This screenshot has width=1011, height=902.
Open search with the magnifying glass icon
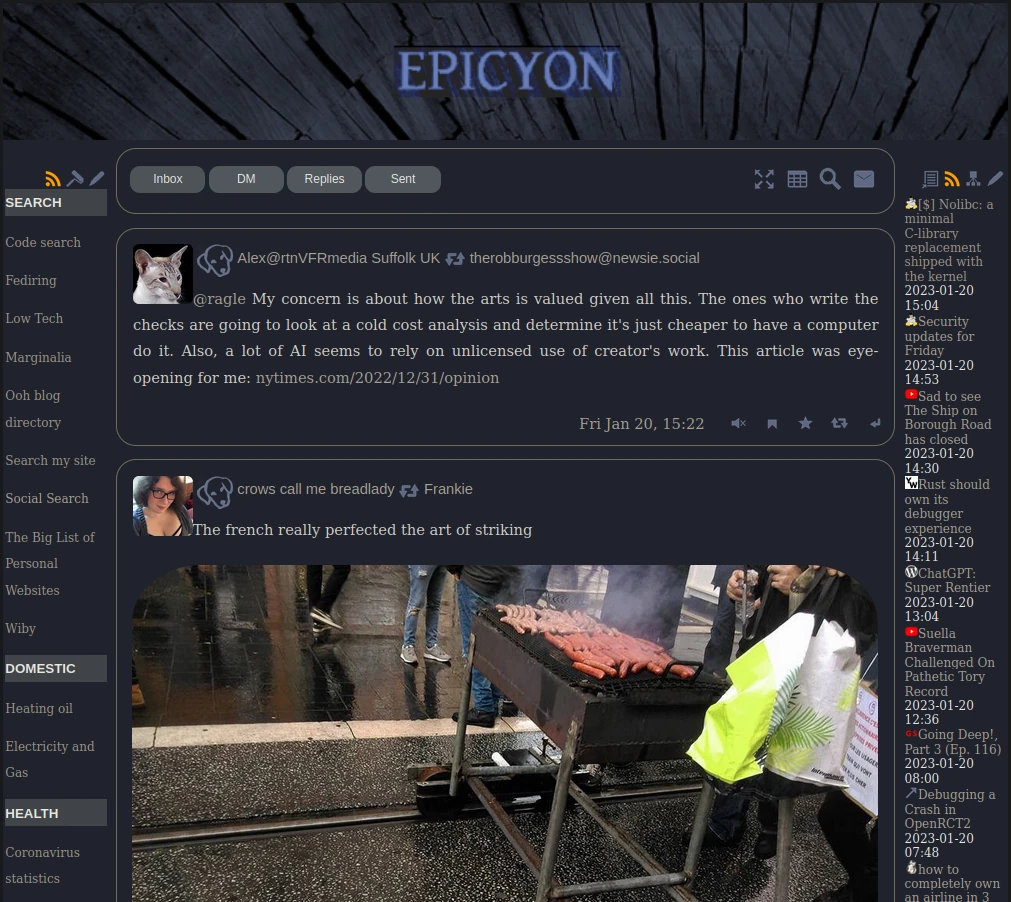[830, 179]
